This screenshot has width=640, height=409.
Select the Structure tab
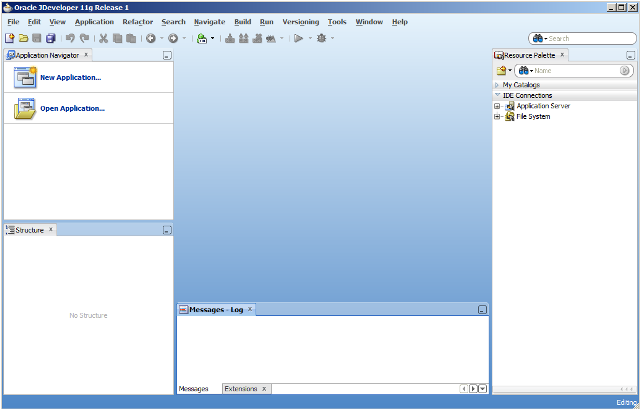tap(29, 230)
